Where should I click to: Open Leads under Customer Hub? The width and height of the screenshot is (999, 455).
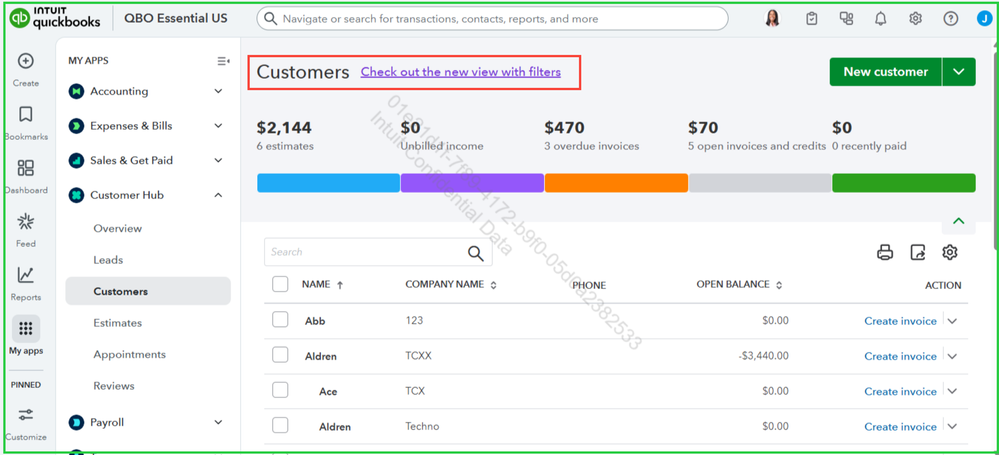[x=108, y=260]
